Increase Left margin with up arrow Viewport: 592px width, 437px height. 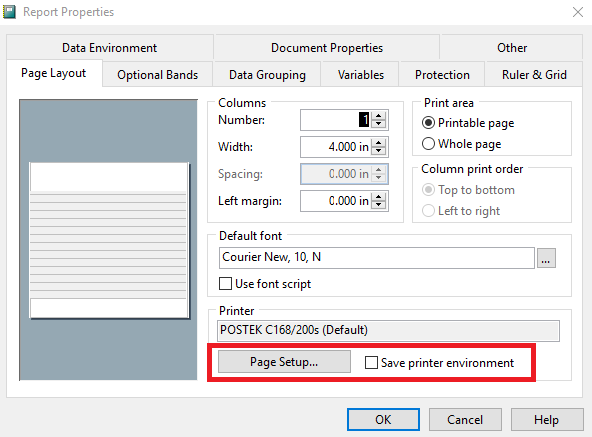378,197
